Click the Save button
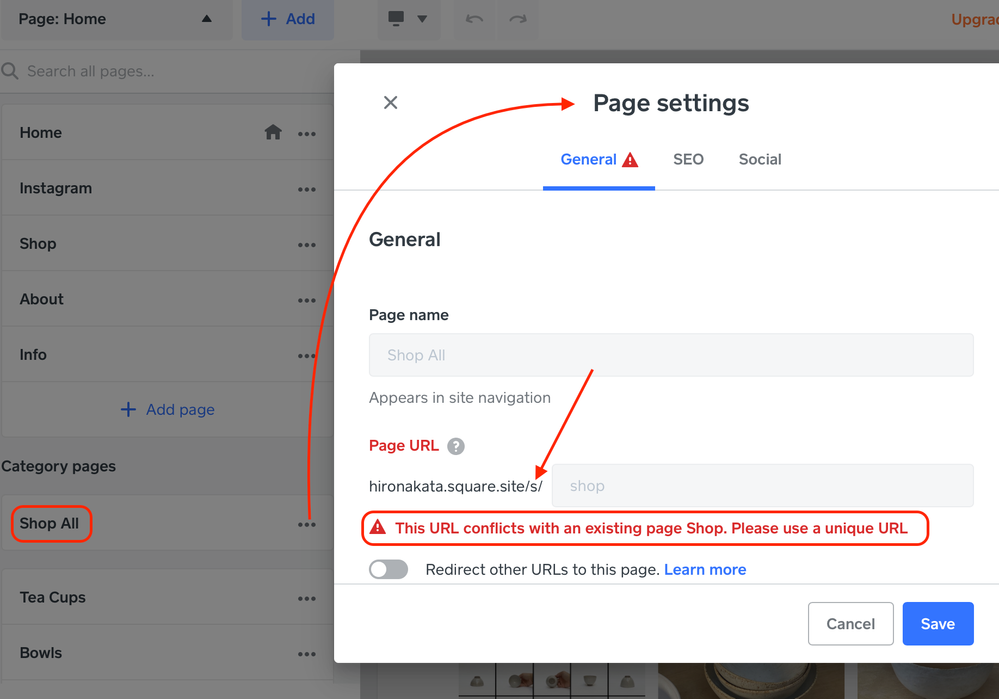 [937, 624]
